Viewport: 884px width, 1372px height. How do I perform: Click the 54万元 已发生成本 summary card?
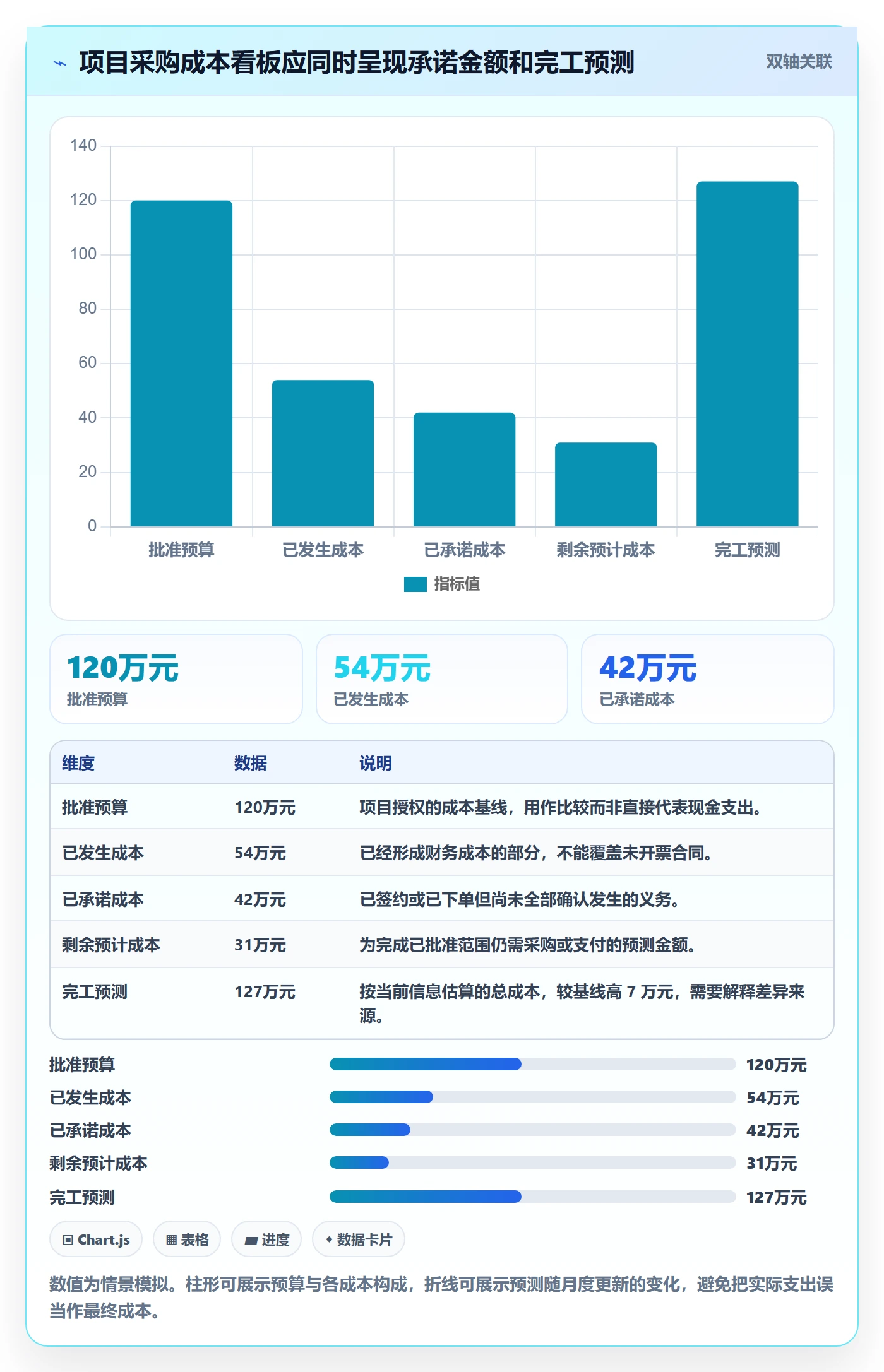point(442,679)
